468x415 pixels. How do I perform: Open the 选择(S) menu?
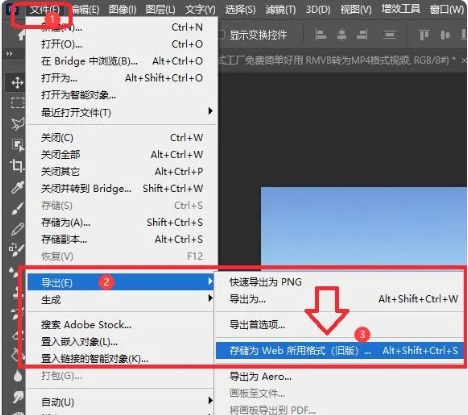click(x=240, y=9)
